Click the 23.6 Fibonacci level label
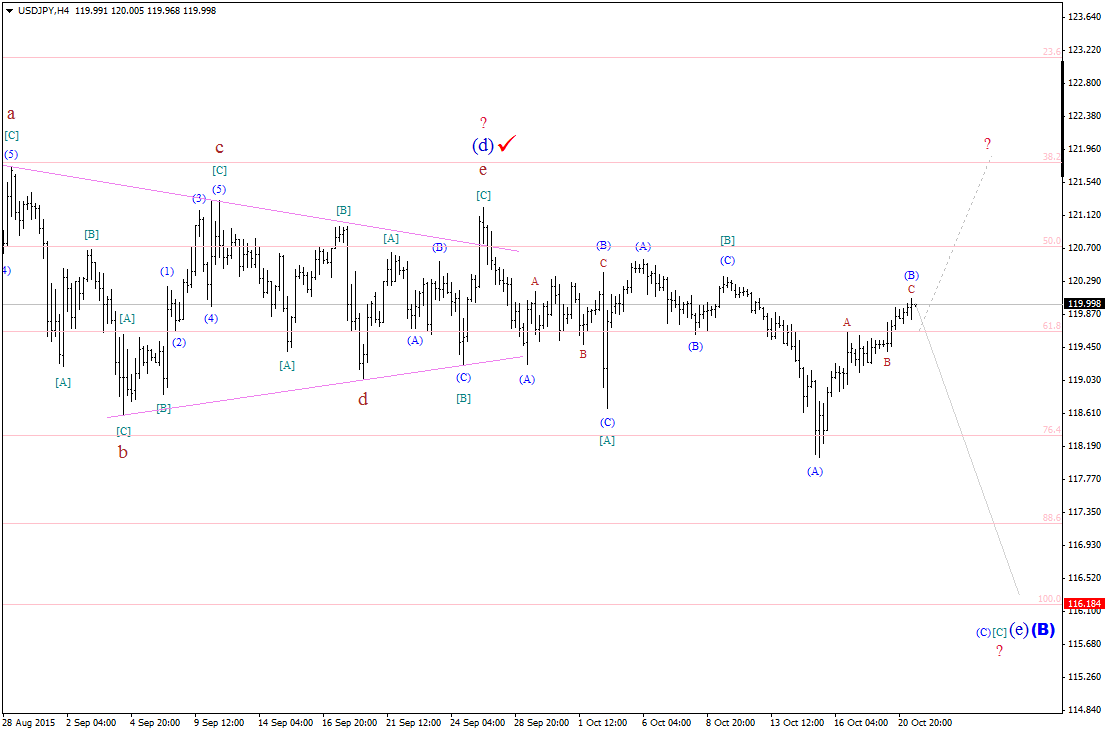This screenshot has width=1105, height=731. coord(1051,51)
